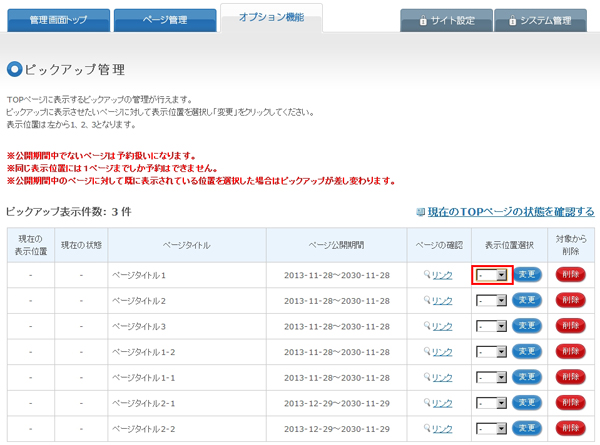Click magnifier icon in ページタイトル2 row
Screen dimensions: 600x445
click(427, 301)
